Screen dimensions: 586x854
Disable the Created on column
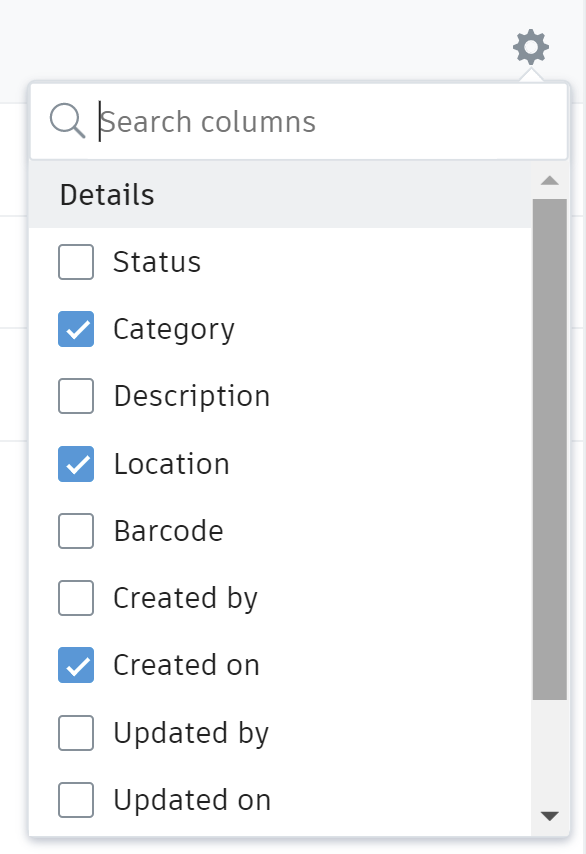(76, 665)
